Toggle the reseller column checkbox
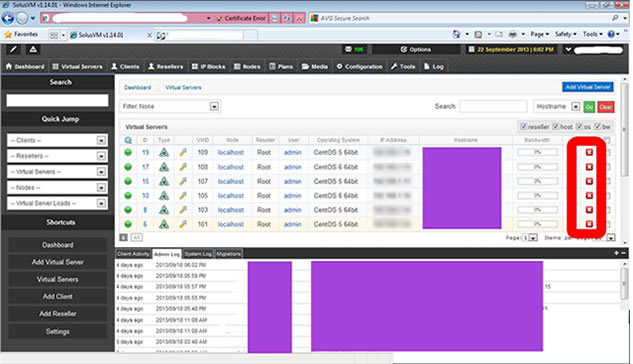This screenshot has height=364, width=633. tap(524, 127)
